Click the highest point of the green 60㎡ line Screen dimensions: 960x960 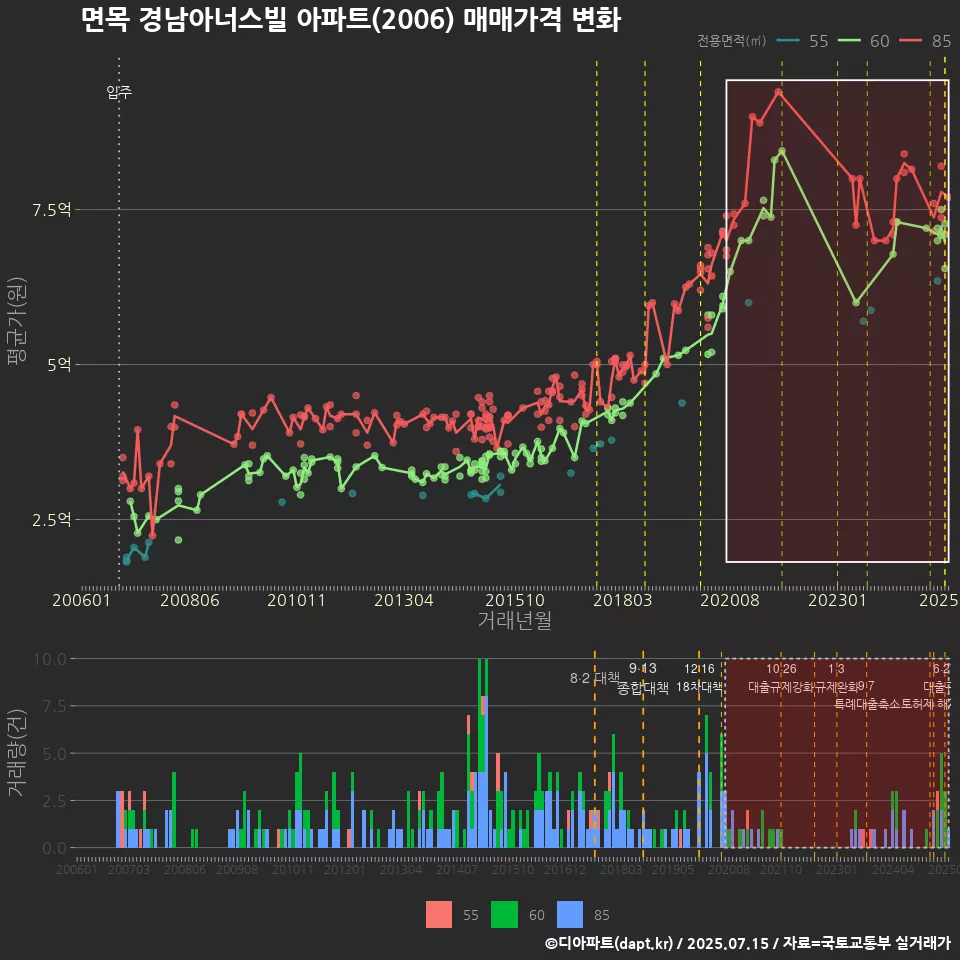tap(782, 151)
